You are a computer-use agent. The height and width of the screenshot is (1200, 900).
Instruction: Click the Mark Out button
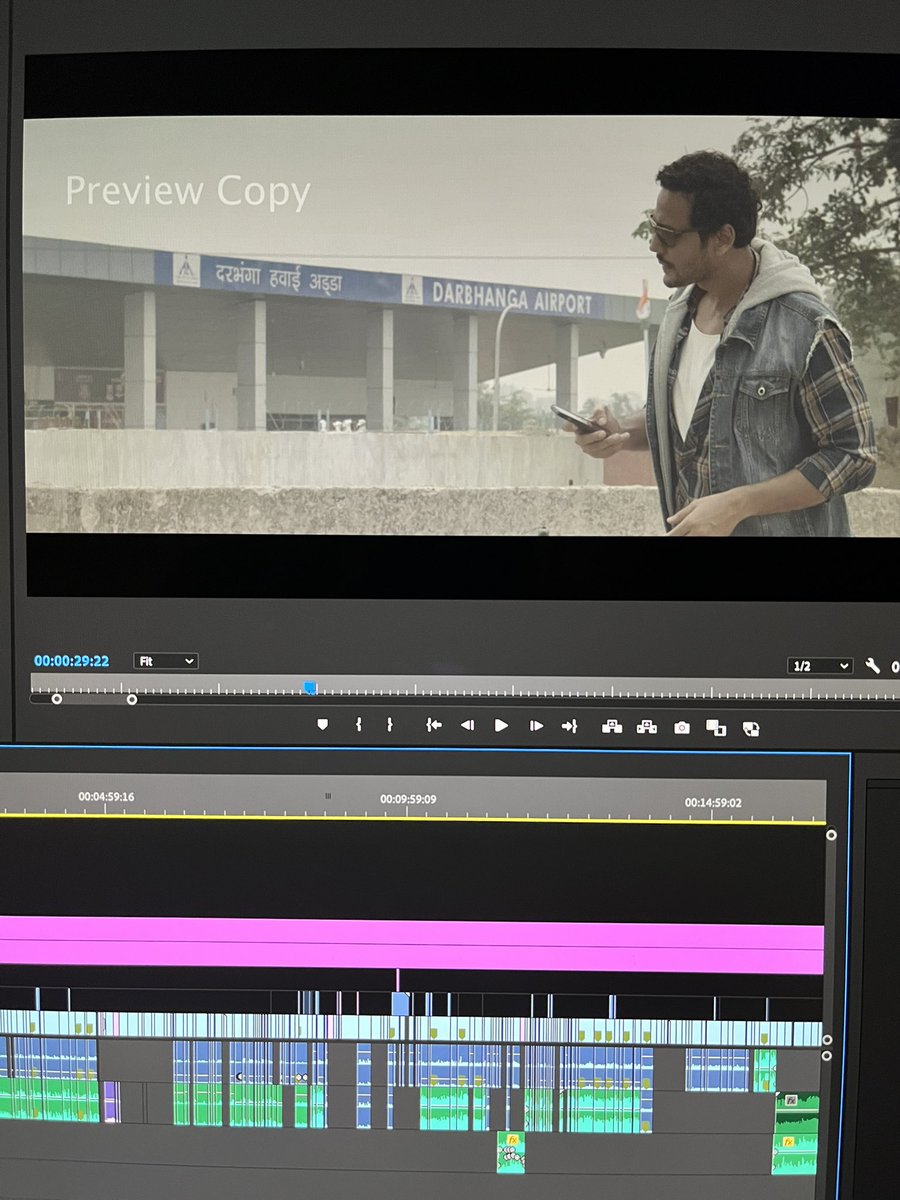[x=390, y=725]
